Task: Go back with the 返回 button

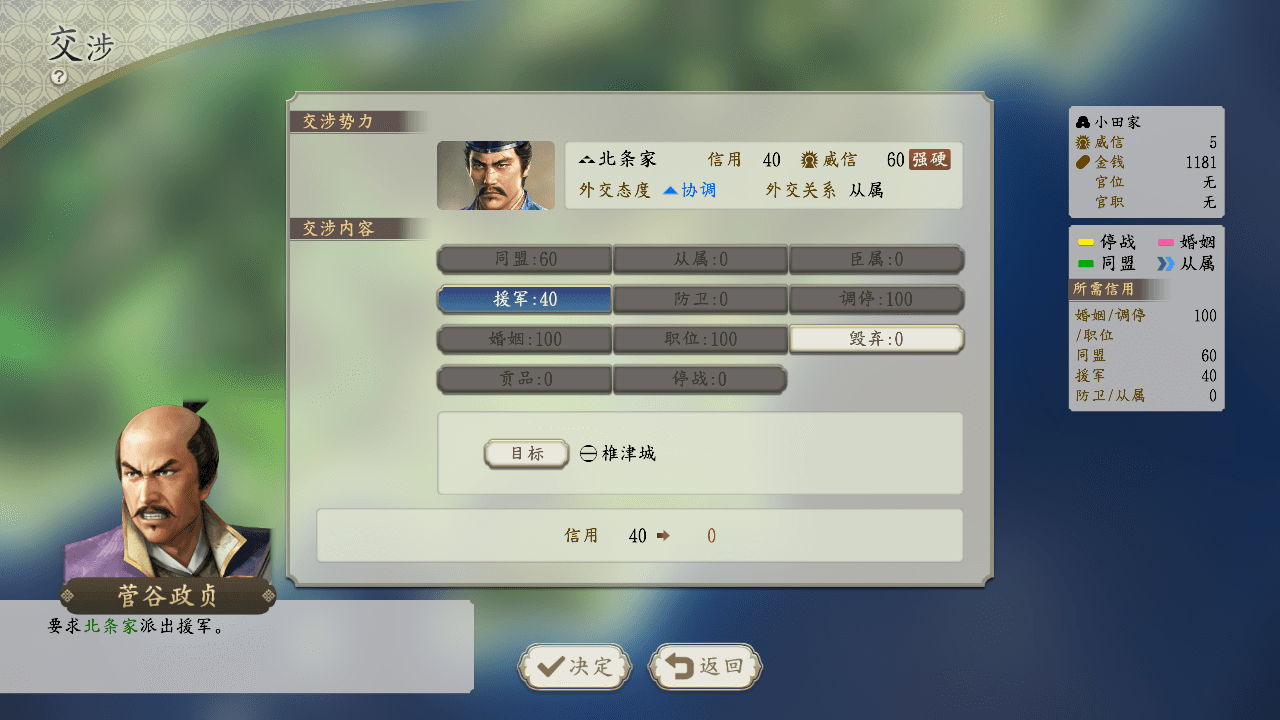Action: pos(705,667)
